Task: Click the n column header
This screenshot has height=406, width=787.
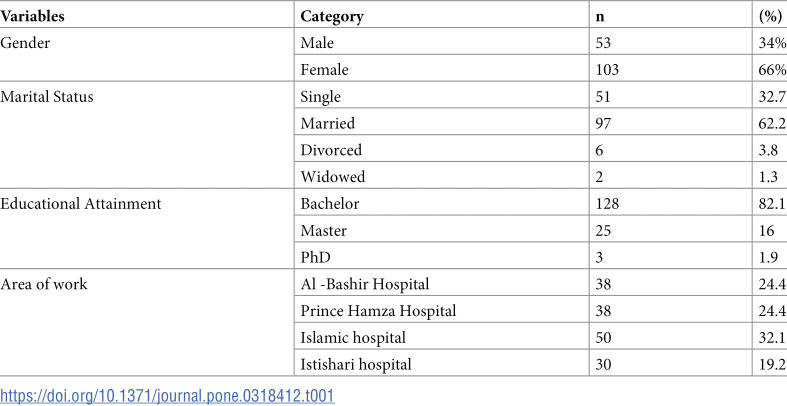Action: pyautogui.click(x=597, y=16)
